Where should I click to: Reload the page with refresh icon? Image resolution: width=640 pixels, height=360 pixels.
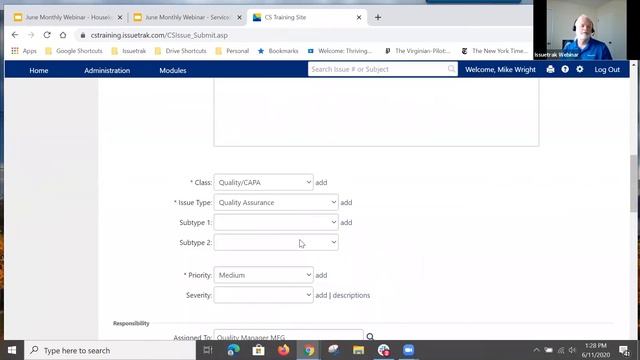47,35
